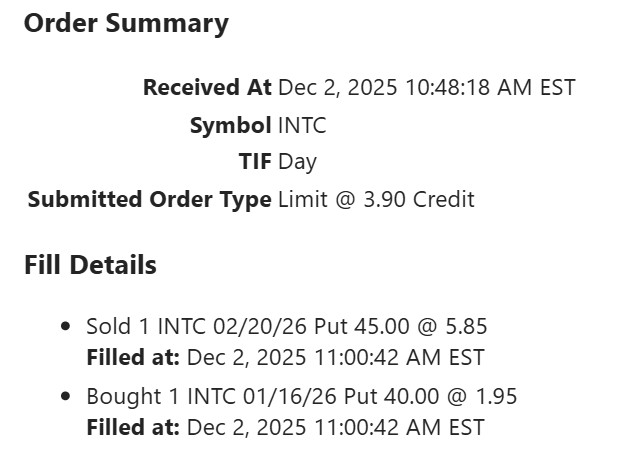Click the Filled at label under Bought fill
The image size is (642, 473).
point(133,427)
